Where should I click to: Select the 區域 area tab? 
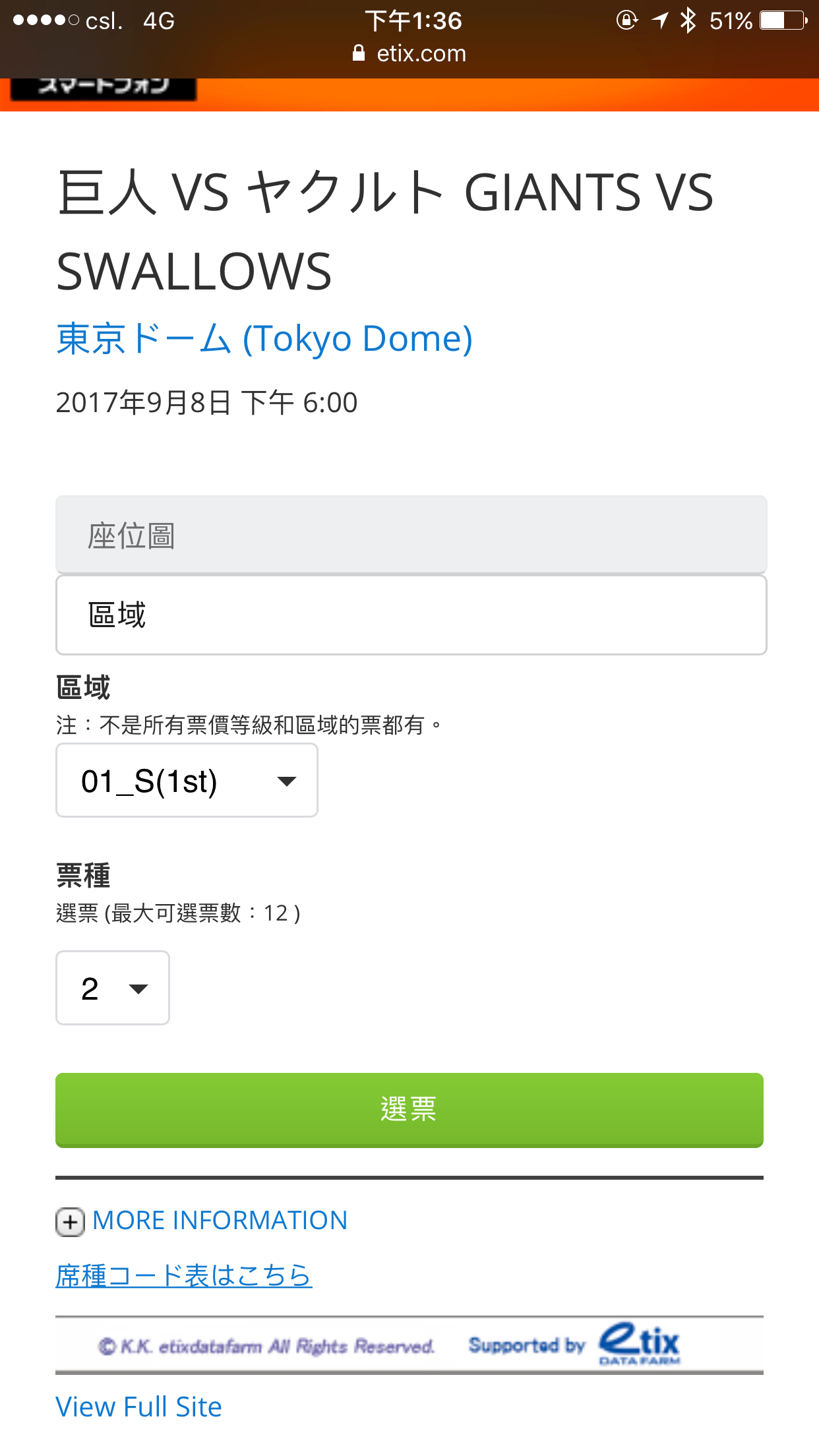point(411,615)
